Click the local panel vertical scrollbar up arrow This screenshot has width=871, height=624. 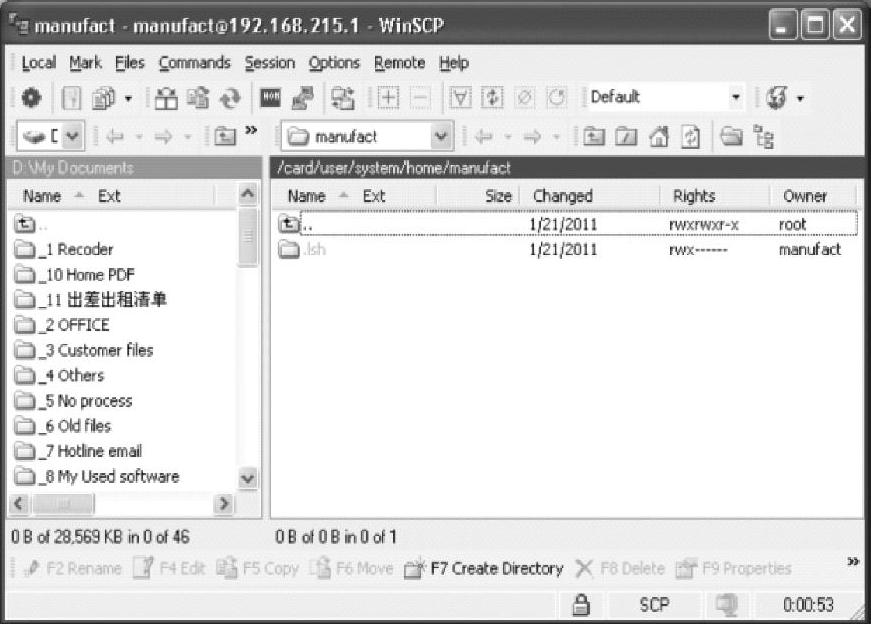[x=248, y=194]
